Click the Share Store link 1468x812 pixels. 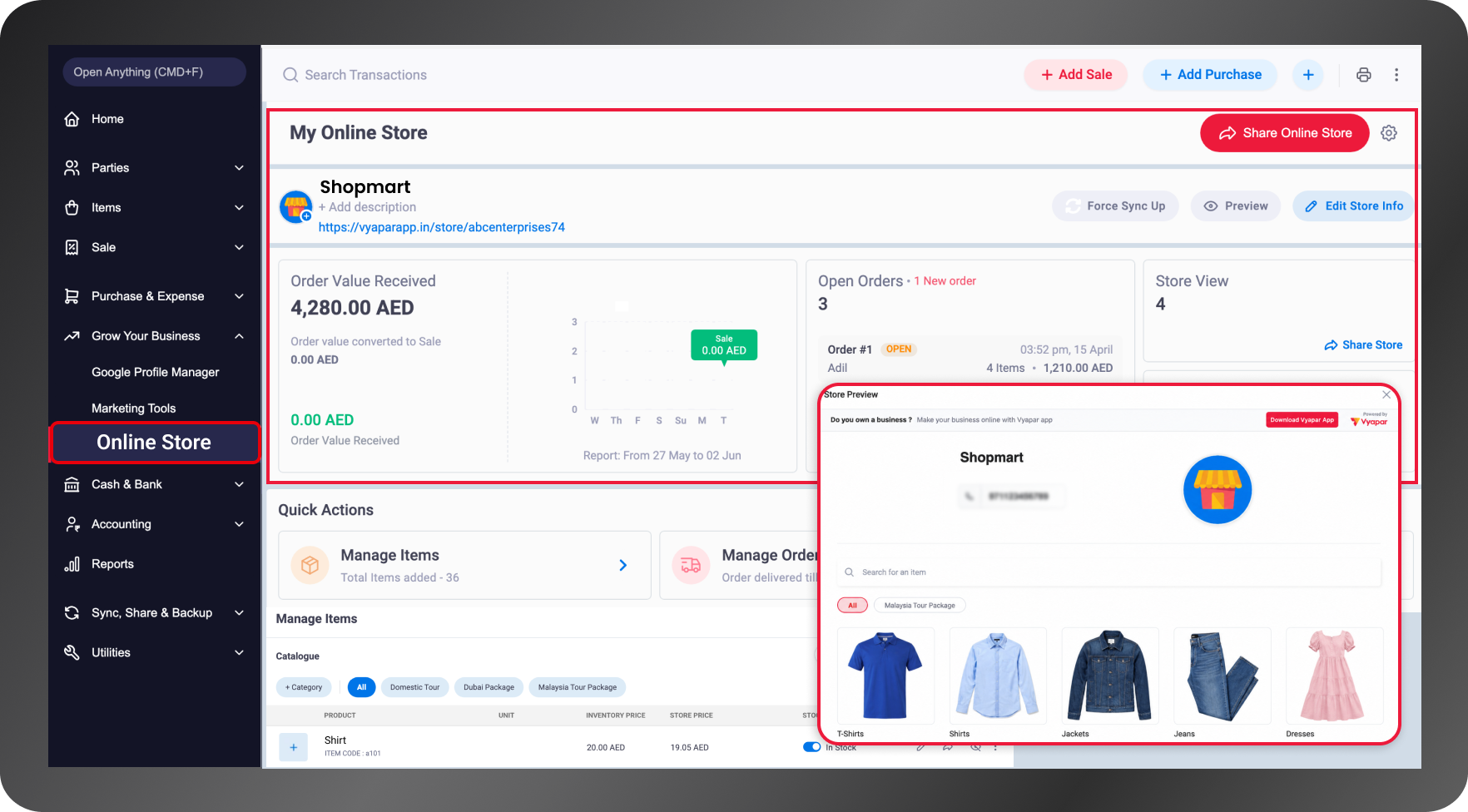(x=1363, y=345)
